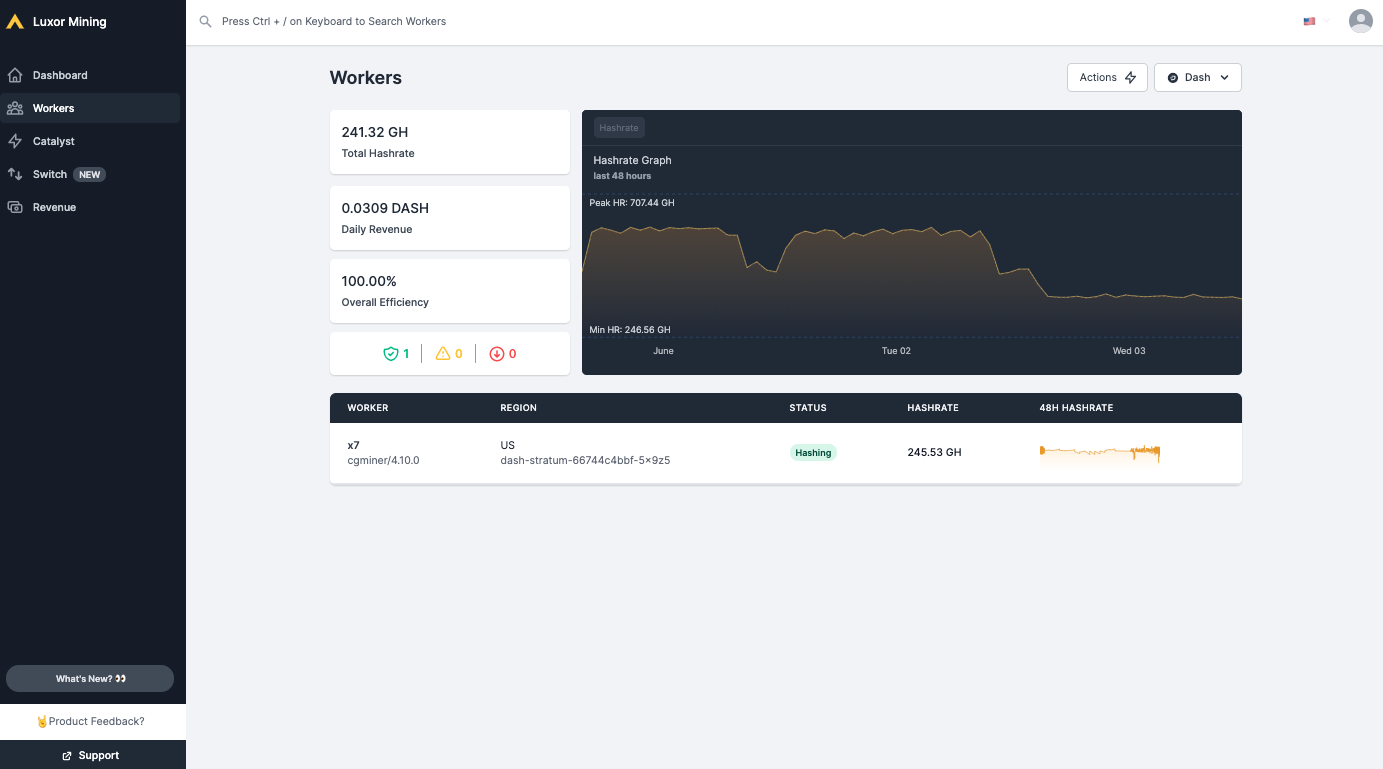Viewport: 1383px width, 769px height.
Task: Click the Revenue wallet icon
Action: point(15,207)
